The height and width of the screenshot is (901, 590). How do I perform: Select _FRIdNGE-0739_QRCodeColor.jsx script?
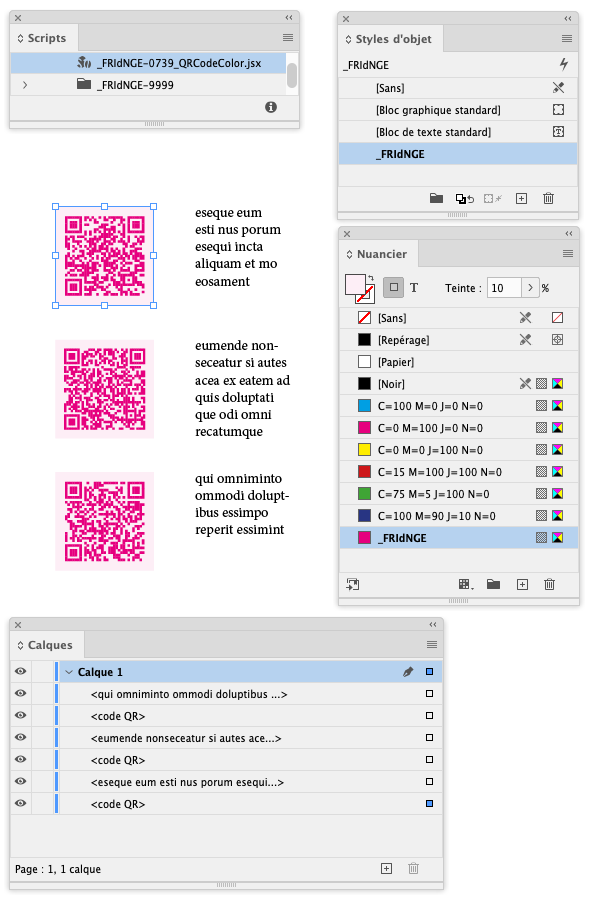(148, 63)
